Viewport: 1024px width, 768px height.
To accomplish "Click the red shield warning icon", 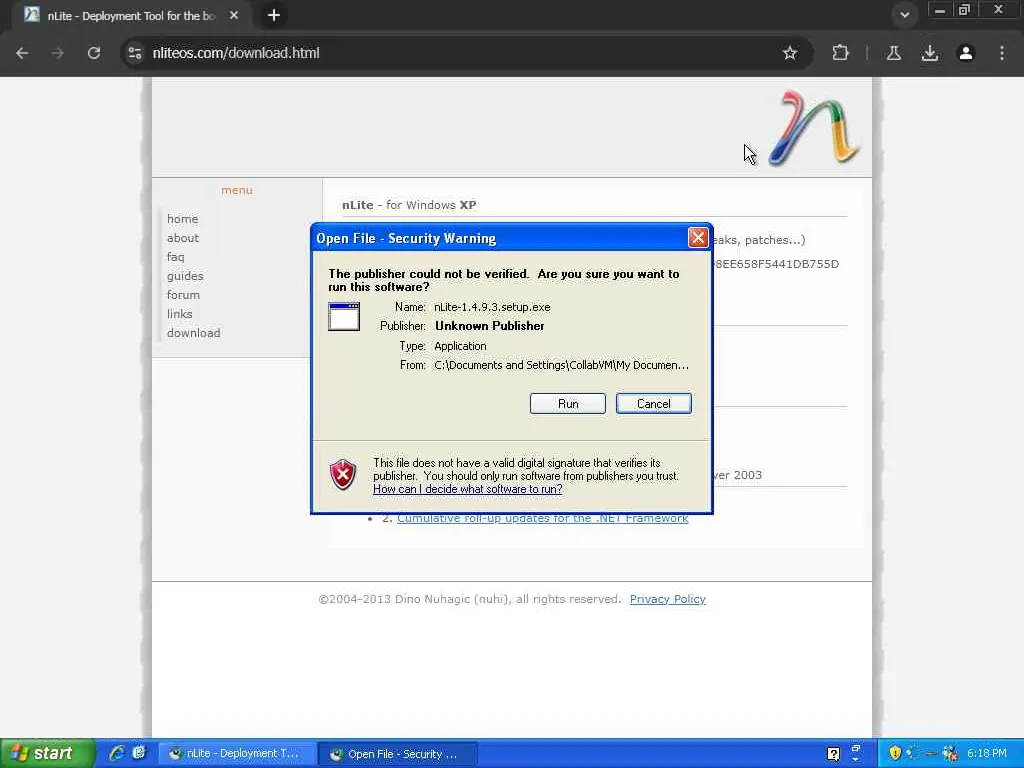I will click(x=343, y=475).
